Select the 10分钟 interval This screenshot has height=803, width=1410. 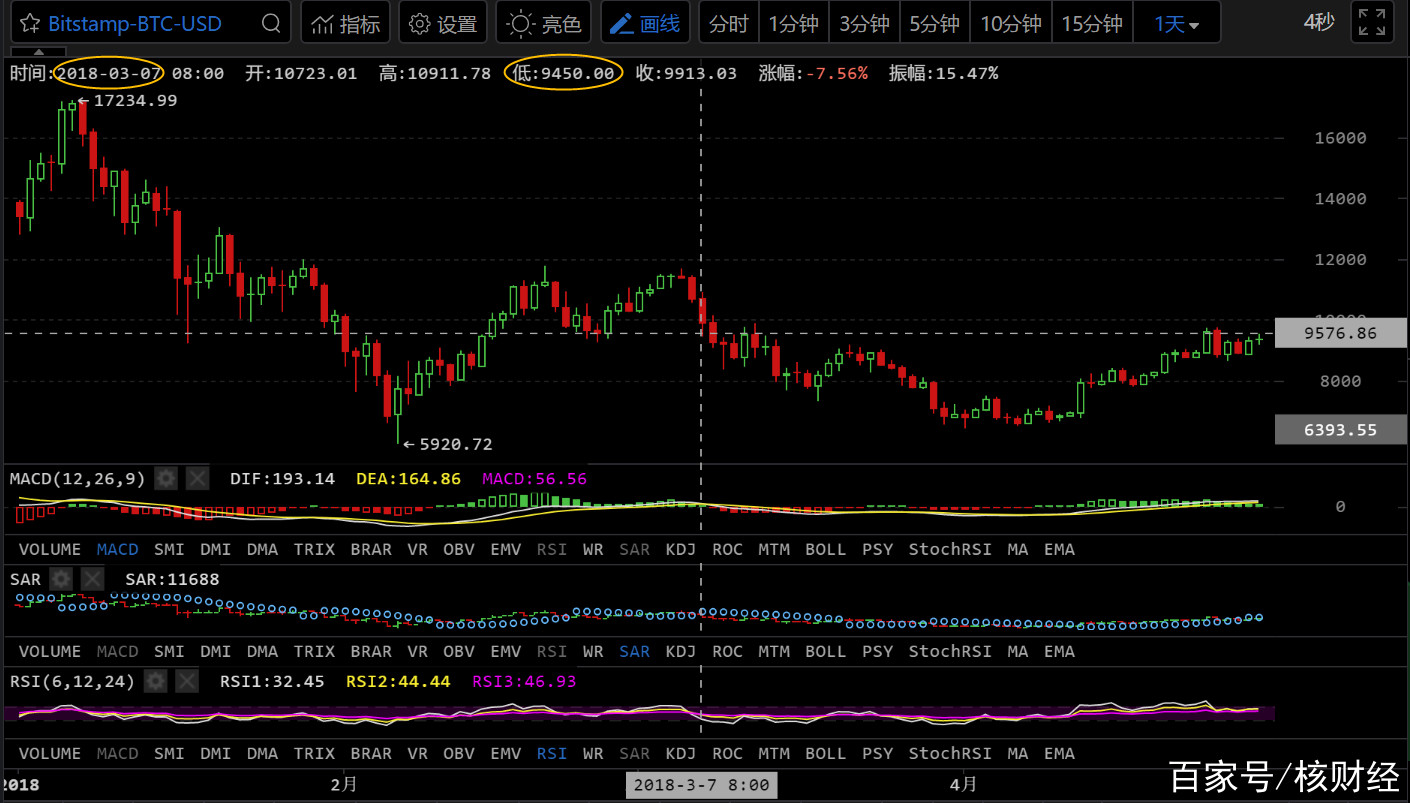click(x=1010, y=23)
